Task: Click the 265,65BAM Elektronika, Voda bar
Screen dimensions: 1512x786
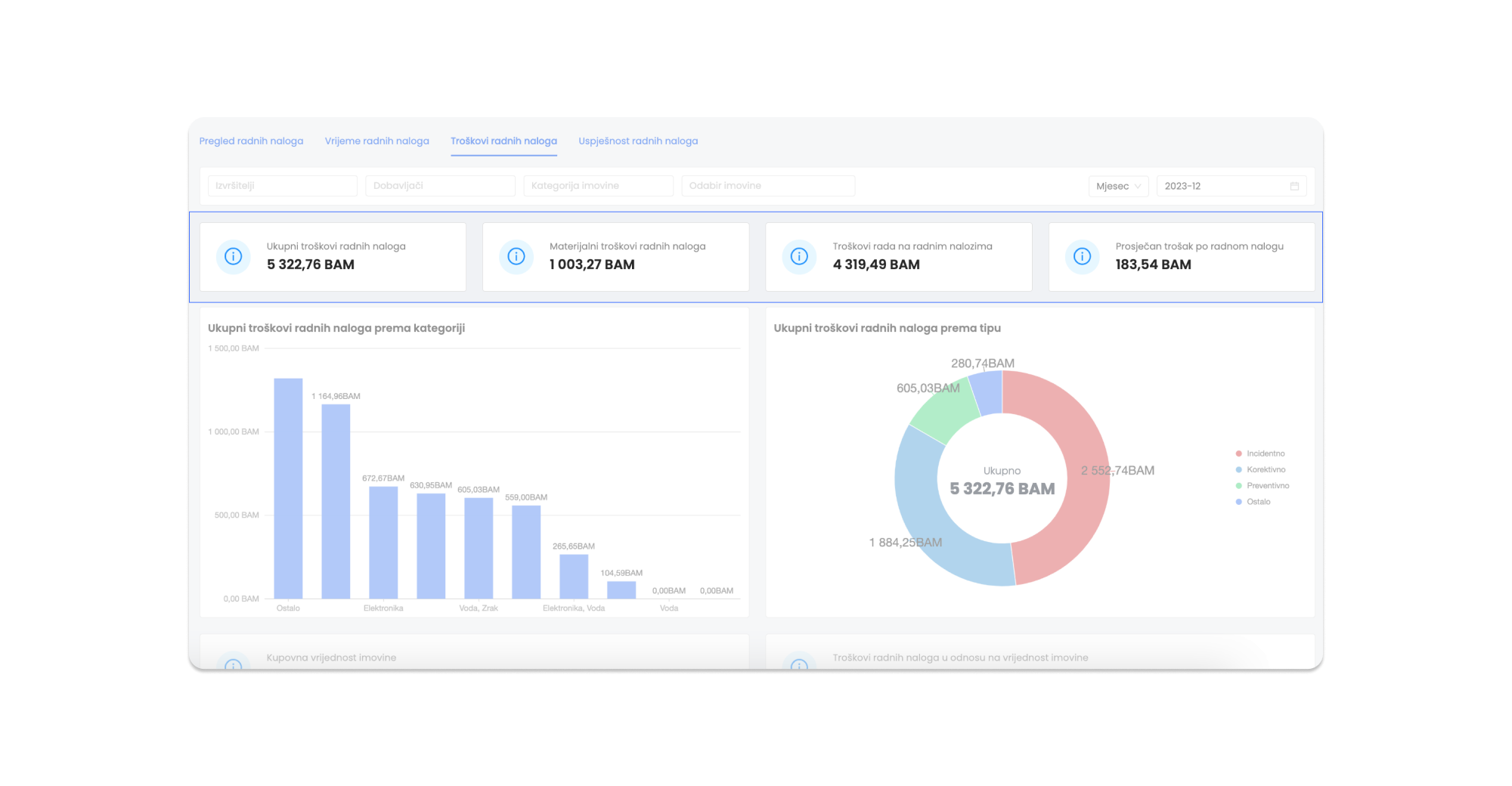Action: pyautogui.click(x=574, y=577)
